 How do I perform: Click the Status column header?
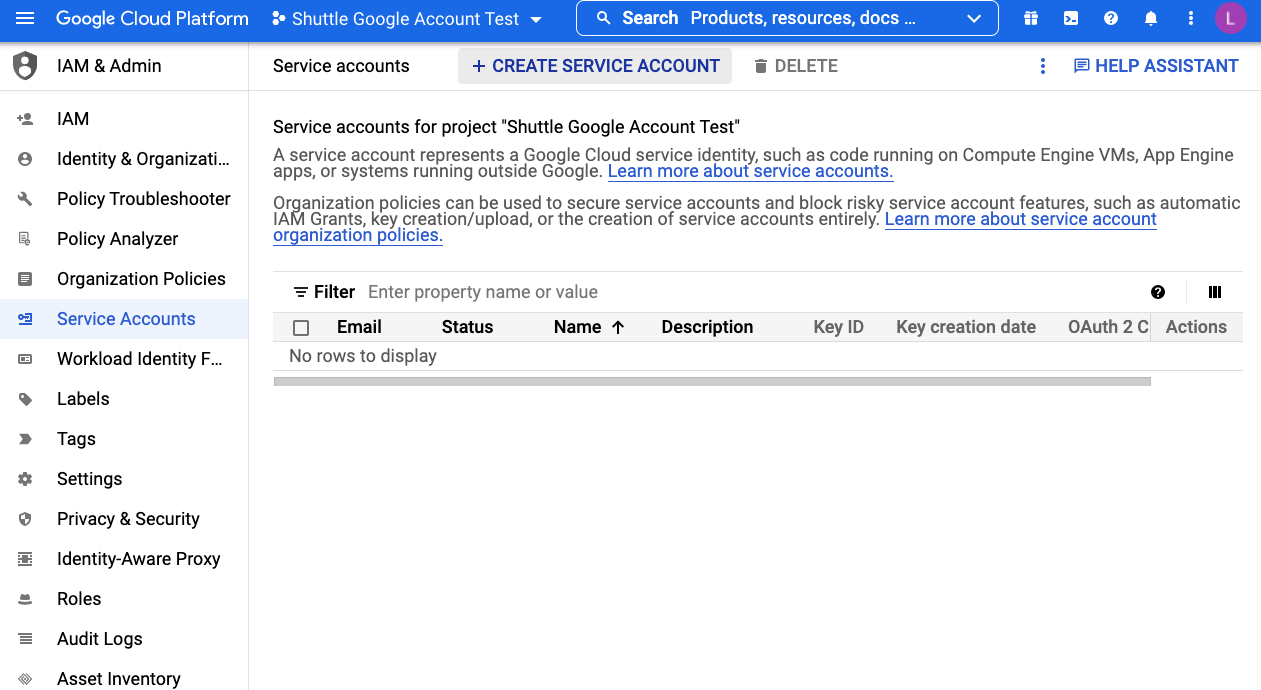point(468,327)
